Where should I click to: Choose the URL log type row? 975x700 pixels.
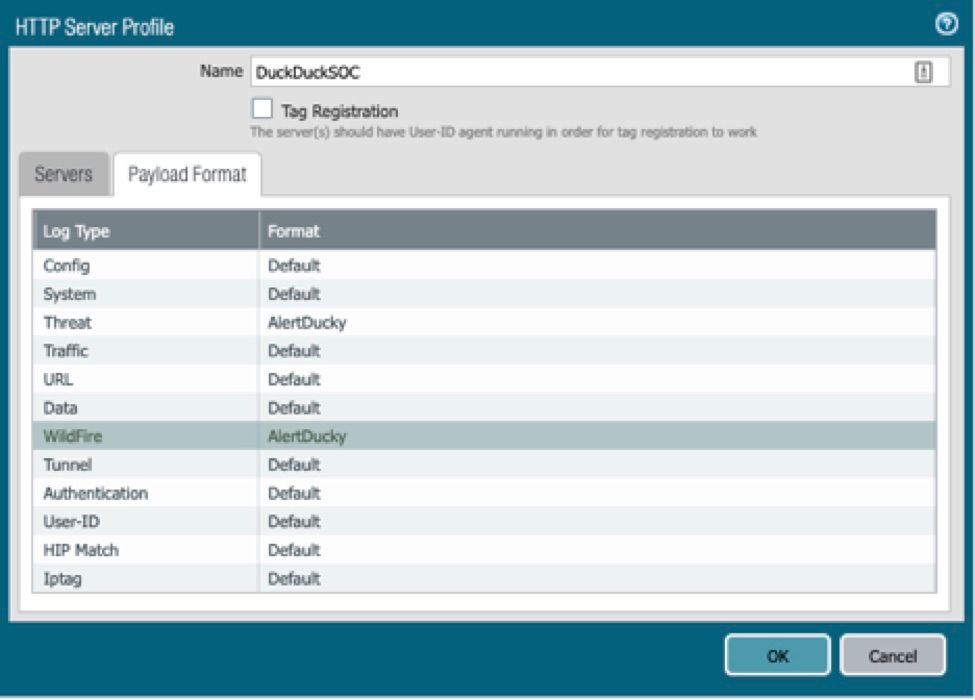57,380
